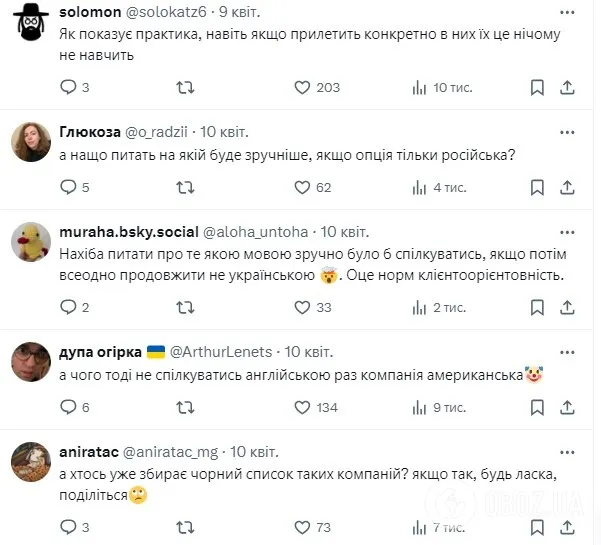Like дупа огірка's tweet with 134 likes
The height and width of the screenshot is (545, 601).
pos(303,407)
